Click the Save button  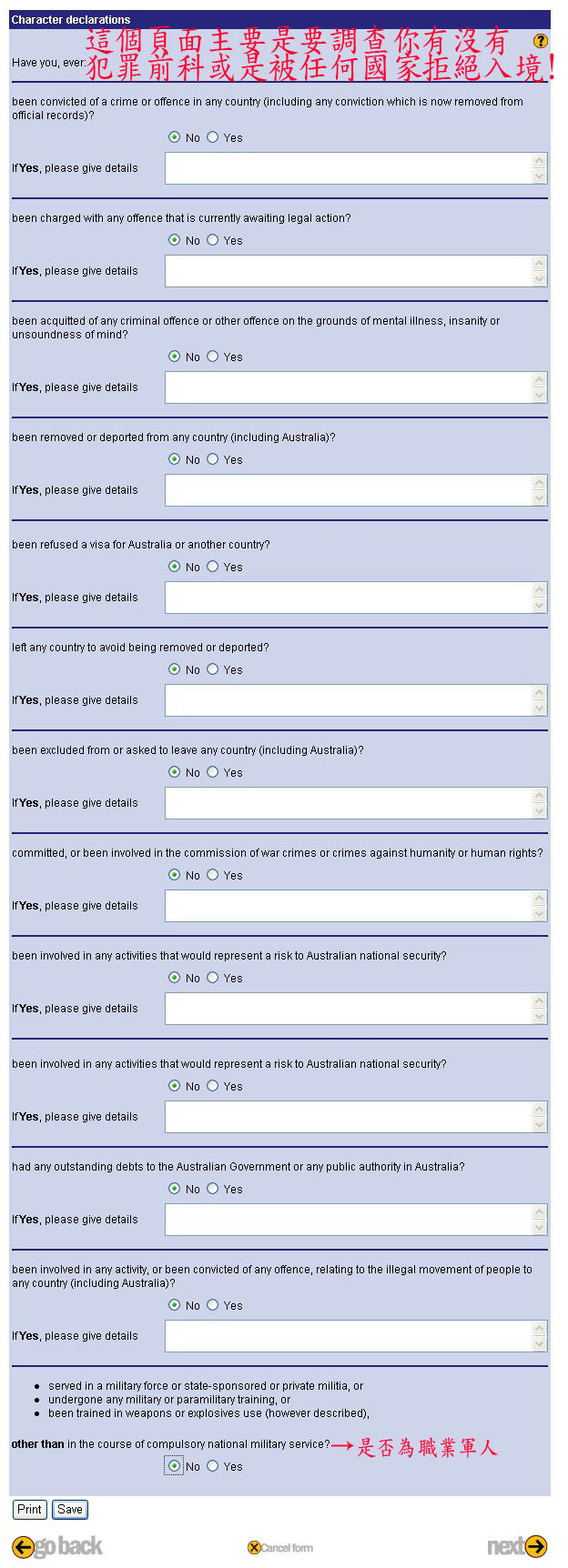pos(69,1509)
